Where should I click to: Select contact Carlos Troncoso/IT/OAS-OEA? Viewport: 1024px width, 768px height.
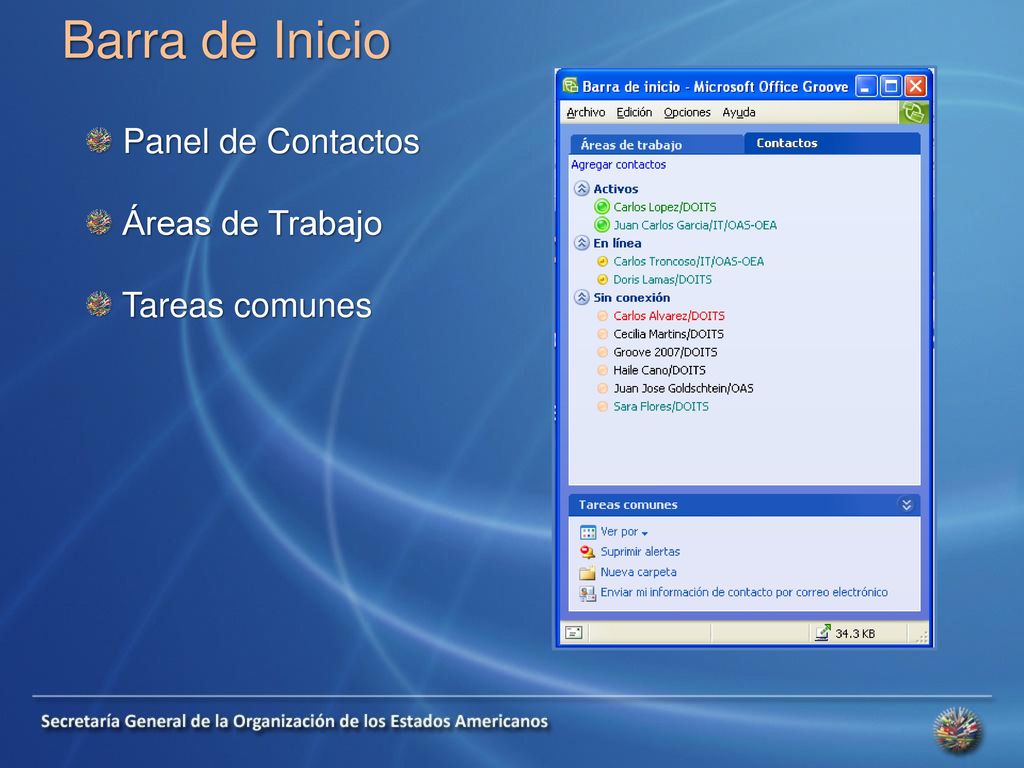point(688,261)
